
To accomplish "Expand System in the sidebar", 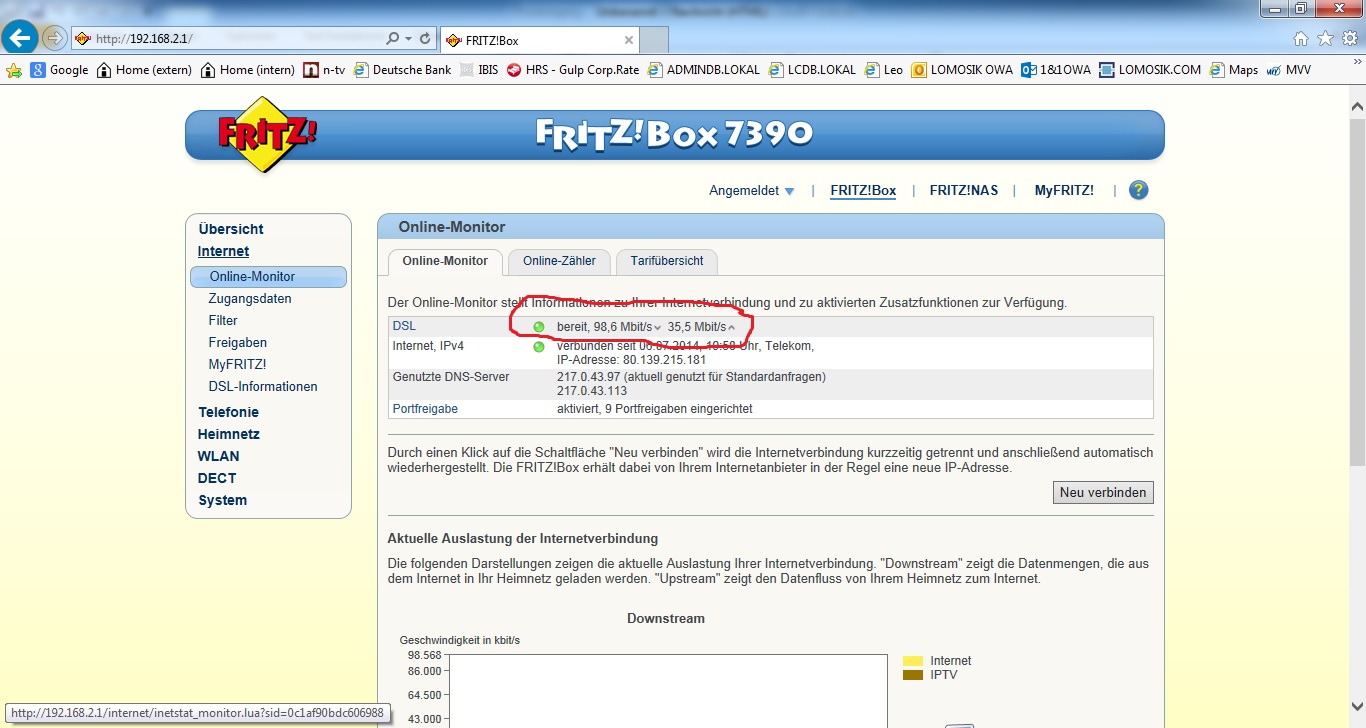I will click(222, 500).
